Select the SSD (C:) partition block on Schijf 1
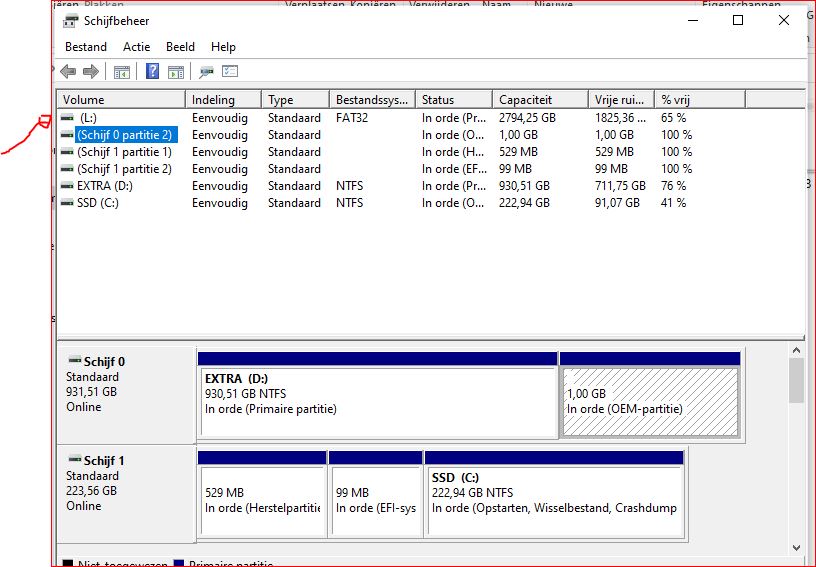This screenshot has height=567, width=816. point(555,500)
